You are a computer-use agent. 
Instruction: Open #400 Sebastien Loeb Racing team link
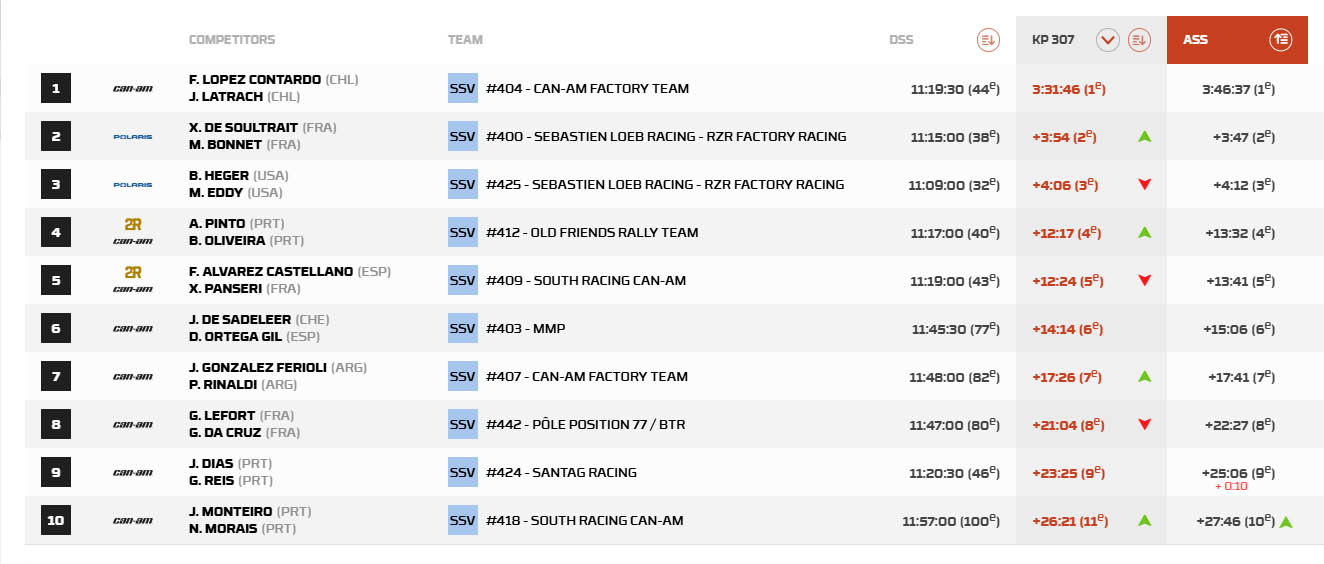click(666, 136)
